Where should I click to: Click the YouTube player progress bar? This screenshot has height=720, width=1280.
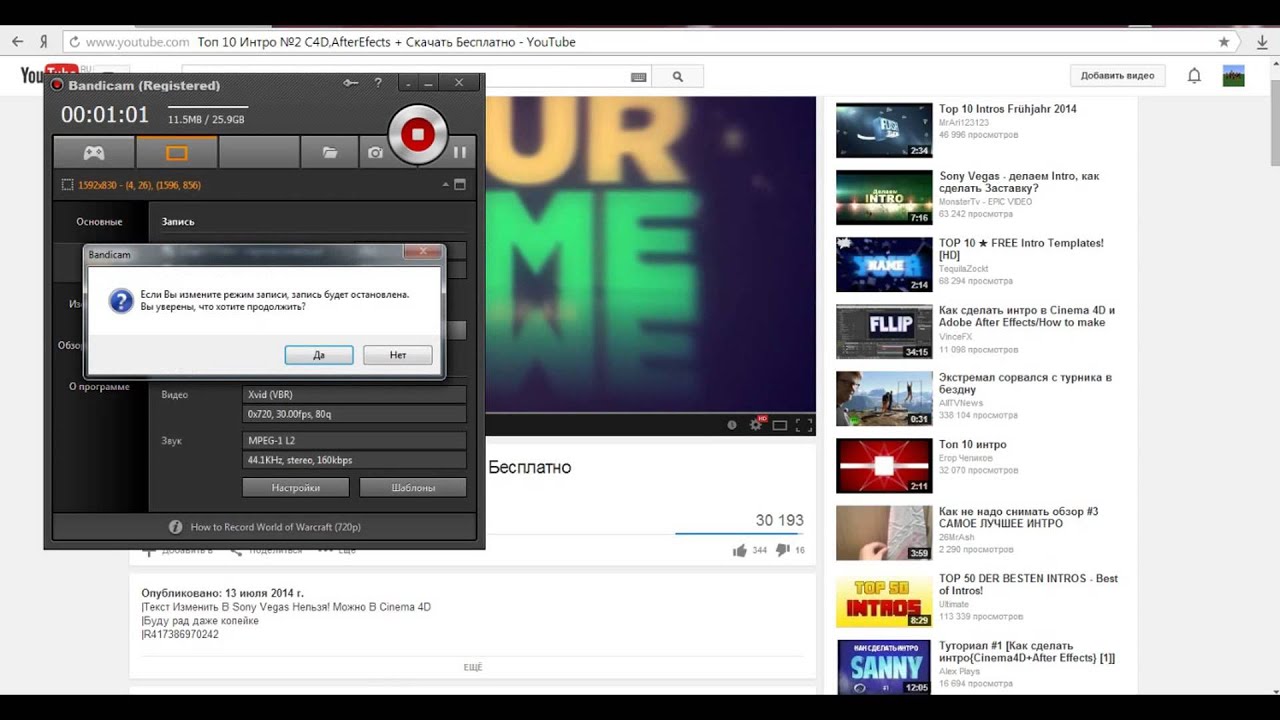(651, 412)
